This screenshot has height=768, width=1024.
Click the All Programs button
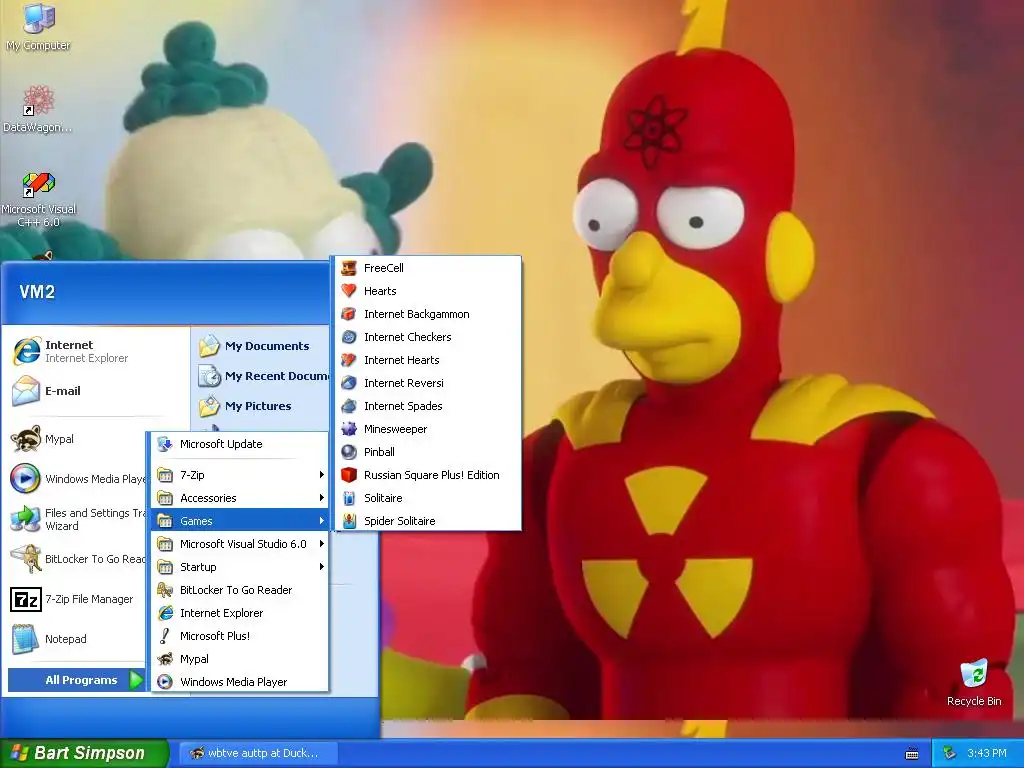click(76, 680)
